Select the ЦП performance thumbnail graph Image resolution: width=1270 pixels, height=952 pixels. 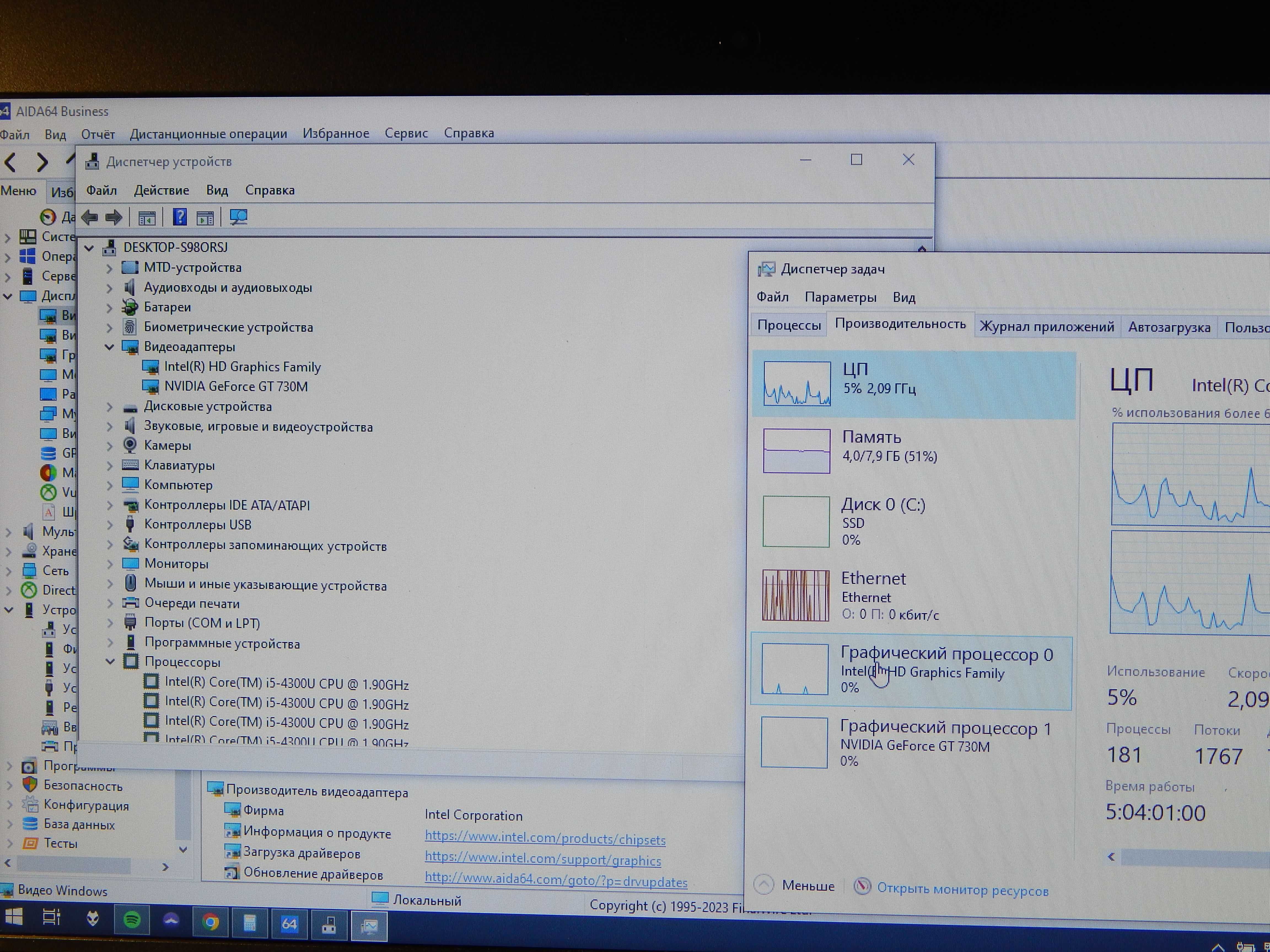(797, 383)
